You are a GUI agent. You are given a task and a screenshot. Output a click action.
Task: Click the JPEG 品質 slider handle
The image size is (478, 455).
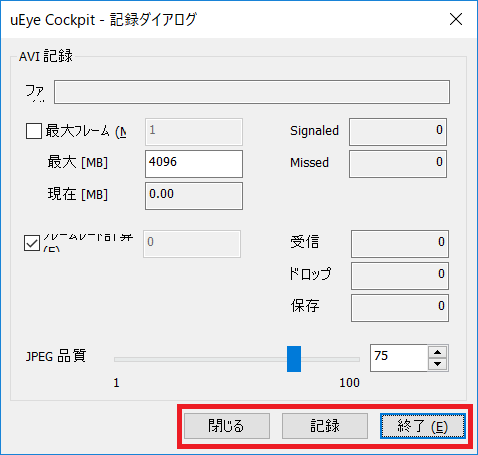[294, 359]
